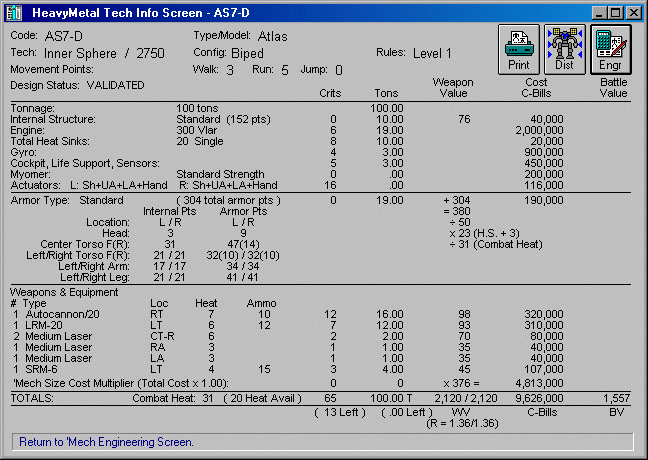Viewport: 648px width, 460px height.
Task: Click the (R = 1.36/1.36) ratio text
Action: pyautogui.click(x=462, y=424)
